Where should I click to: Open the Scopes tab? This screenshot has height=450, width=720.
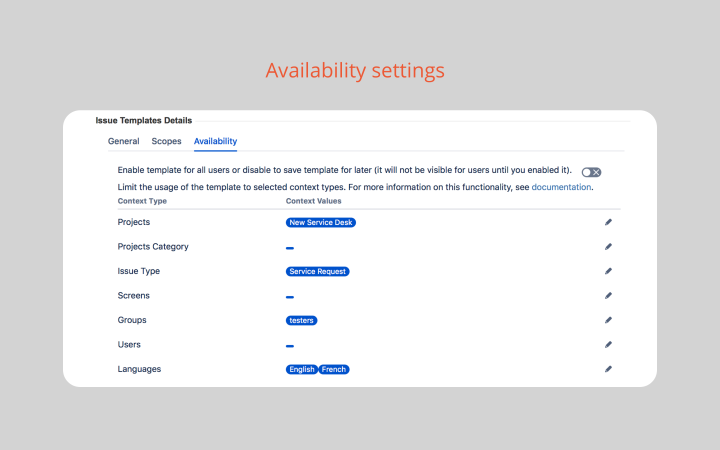pyautogui.click(x=166, y=142)
